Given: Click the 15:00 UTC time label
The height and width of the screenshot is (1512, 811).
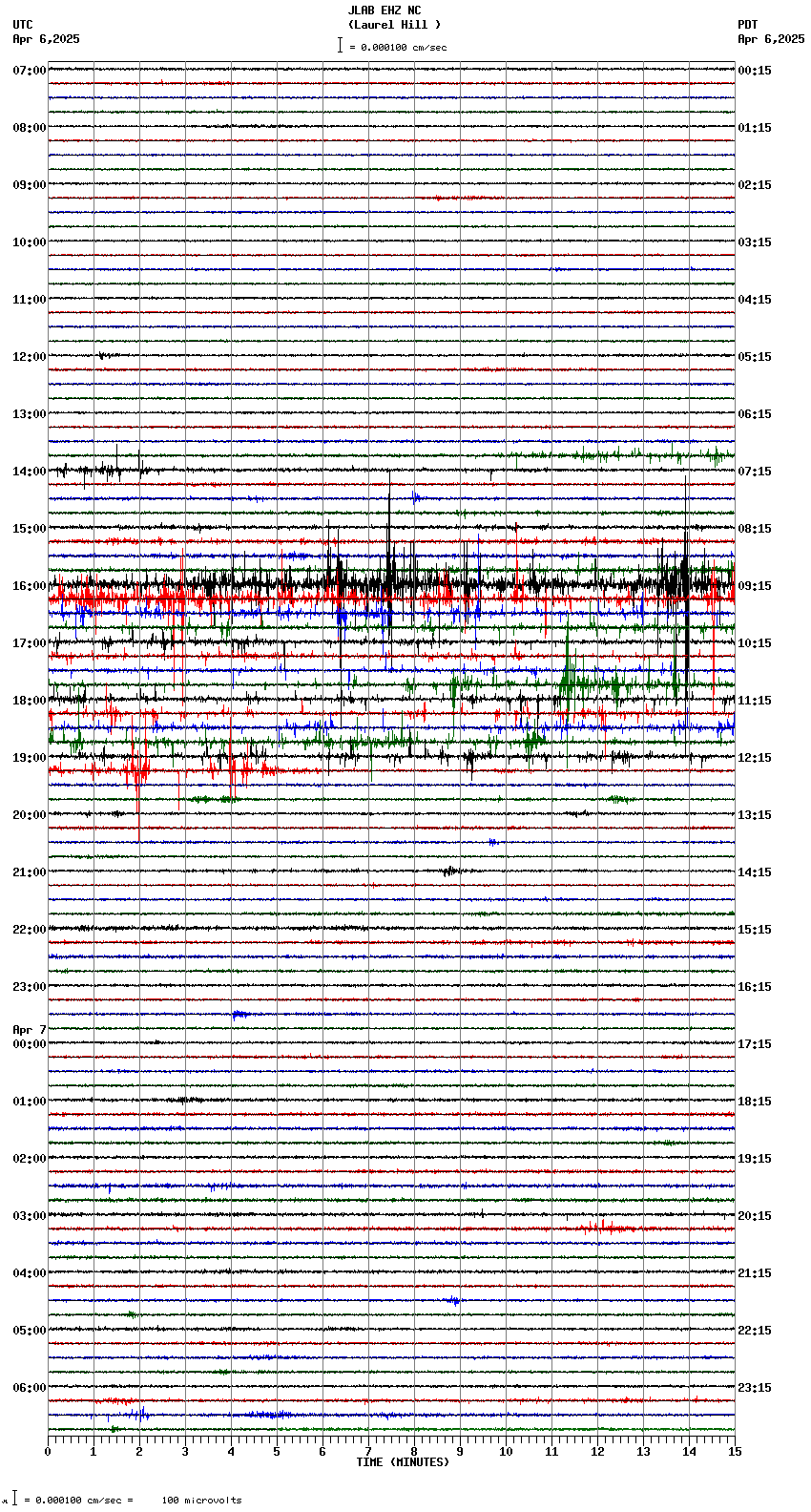Looking at the screenshot, I should 30,529.
